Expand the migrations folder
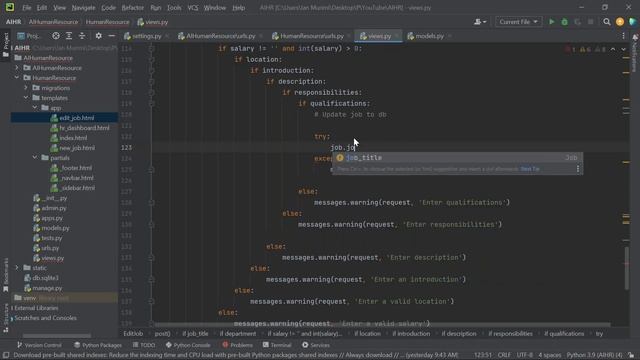The width and height of the screenshot is (640, 360). tap(26, 88)
